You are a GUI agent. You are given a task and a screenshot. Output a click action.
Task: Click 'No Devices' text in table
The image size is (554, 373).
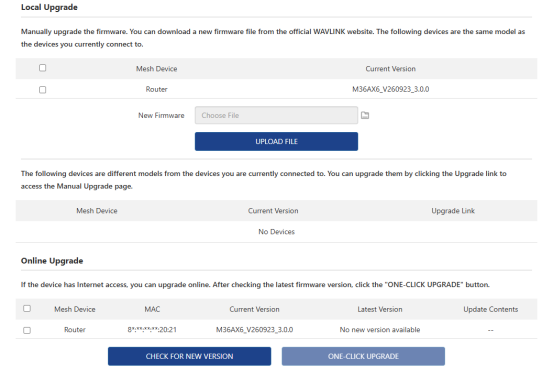[x=276, y=232]
